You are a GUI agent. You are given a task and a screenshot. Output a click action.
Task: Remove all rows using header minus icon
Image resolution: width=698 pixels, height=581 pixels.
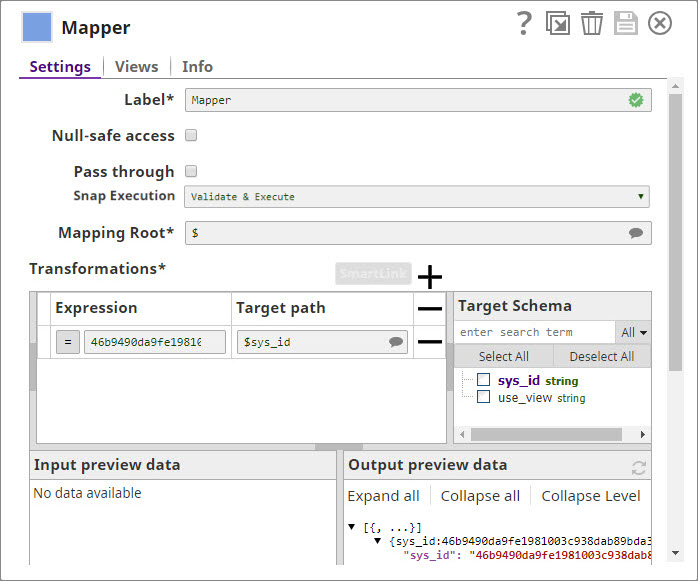coord(430,309)
